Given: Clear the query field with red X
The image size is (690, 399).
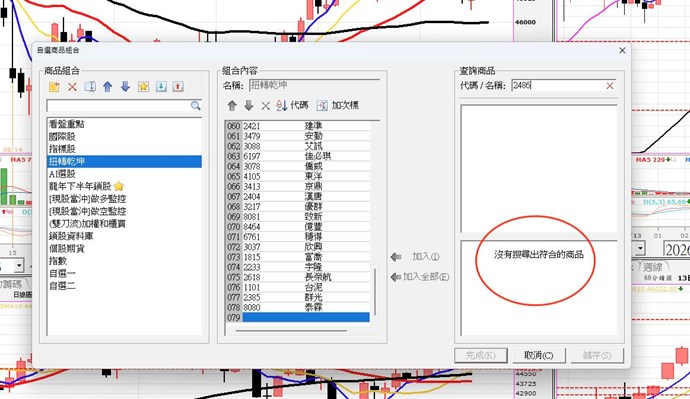Looking at the screenshot, I should click(609, 86).
